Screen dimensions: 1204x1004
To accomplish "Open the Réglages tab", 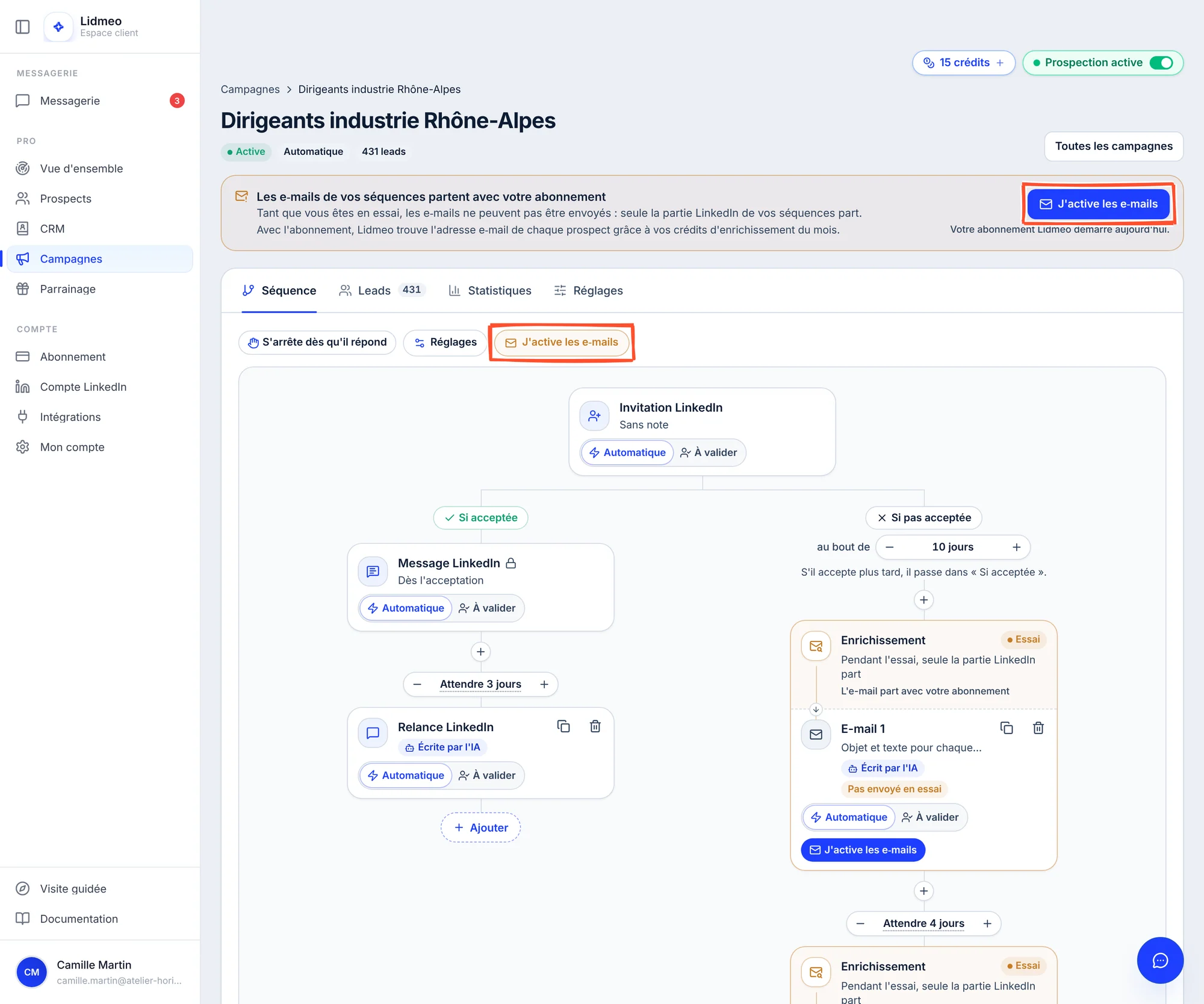I will (588, 290).
